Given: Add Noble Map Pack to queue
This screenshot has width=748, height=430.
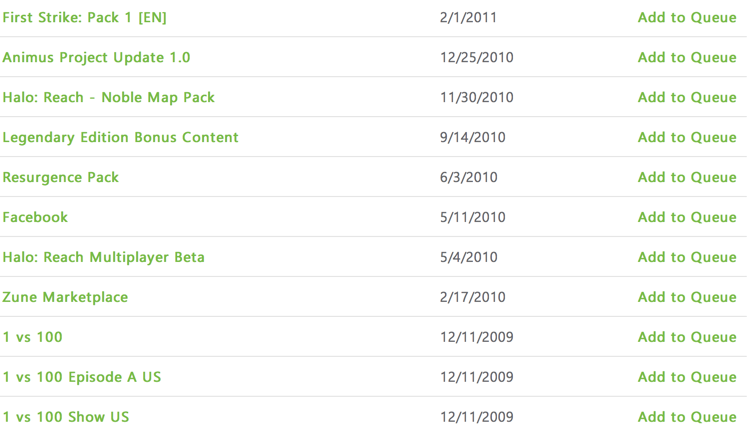Looking at the screenshot, I should tap(687, 97).
